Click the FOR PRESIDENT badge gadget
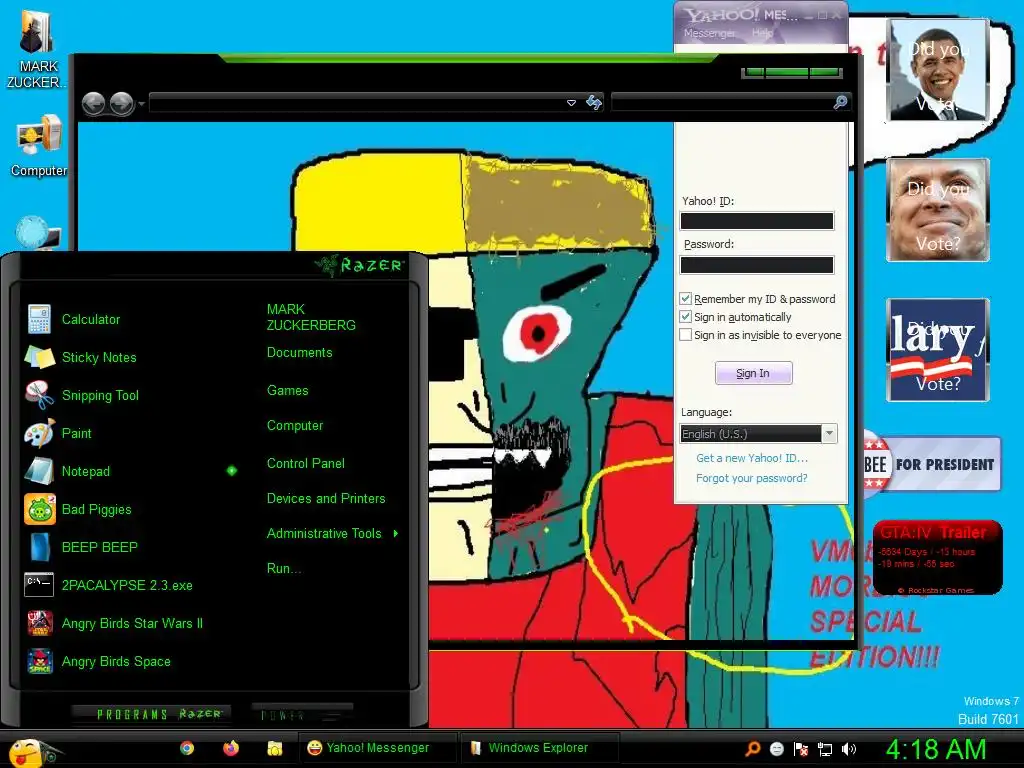The width and height of the screenshot is (1024, 768). coord(933,464)
